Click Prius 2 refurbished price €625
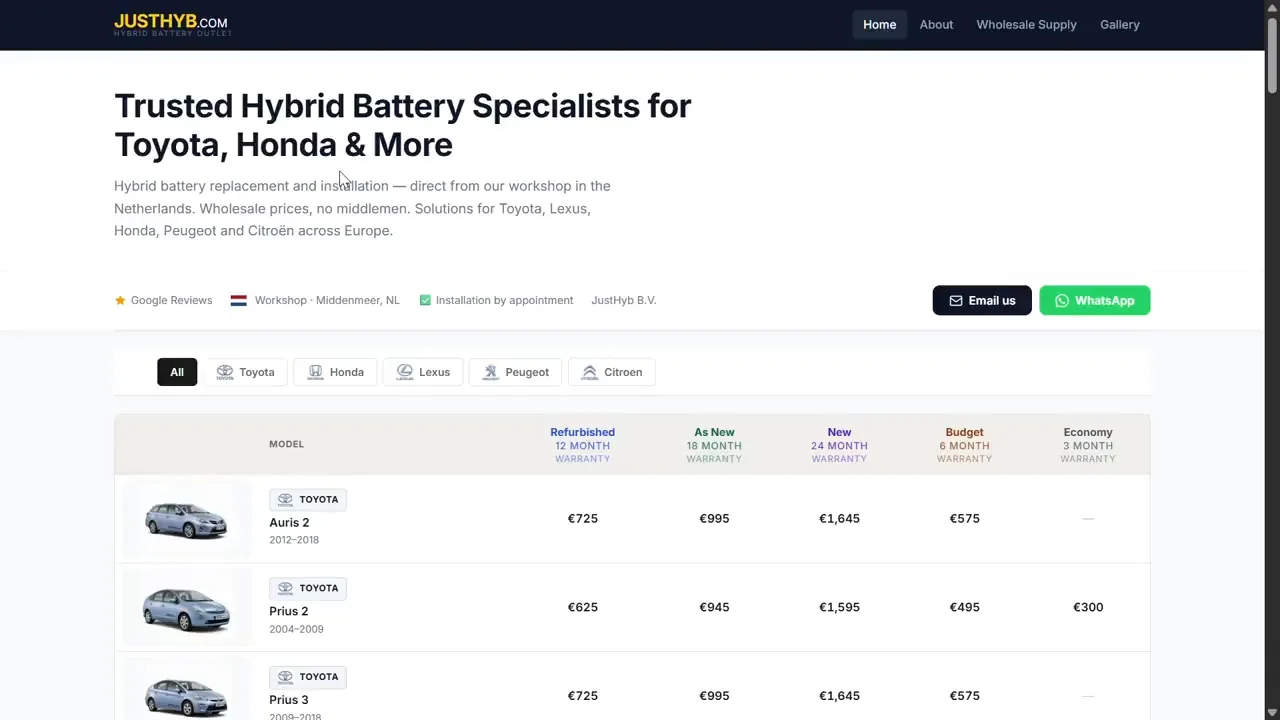Viewport: 1280px width, 720px height. [x=582, y=607]
